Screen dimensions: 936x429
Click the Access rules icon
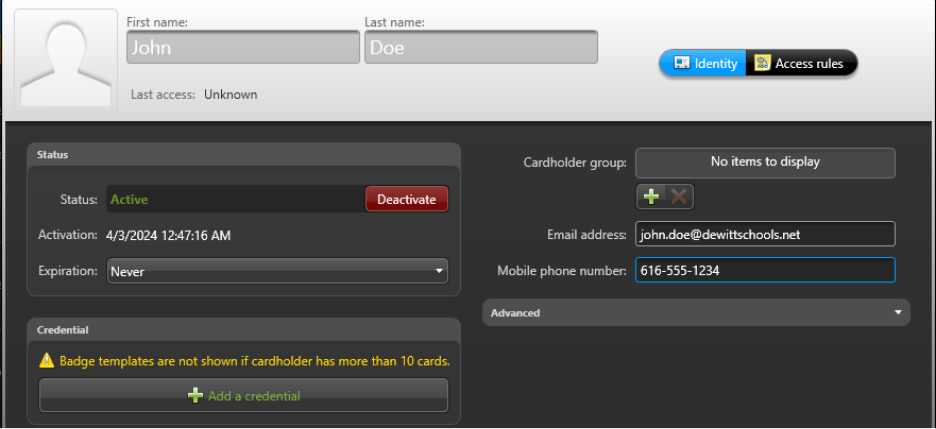762,63
